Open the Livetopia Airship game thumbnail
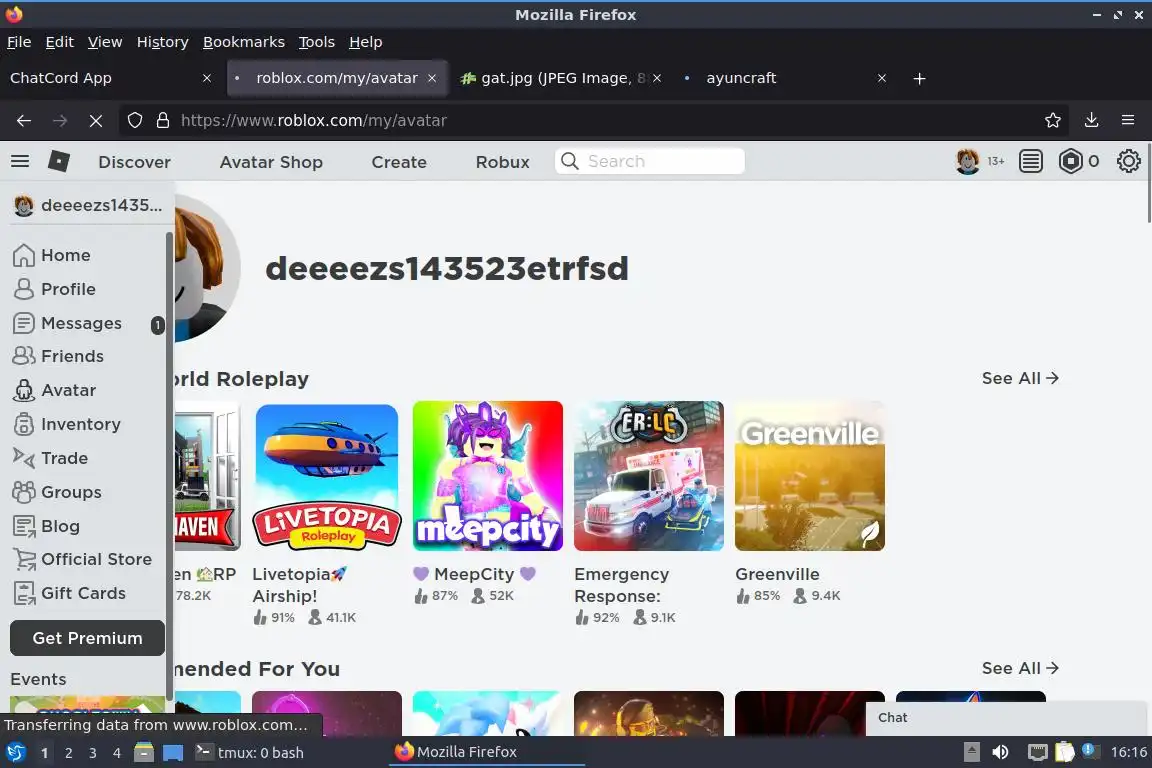1152x768 pixels. pos(327,476)
